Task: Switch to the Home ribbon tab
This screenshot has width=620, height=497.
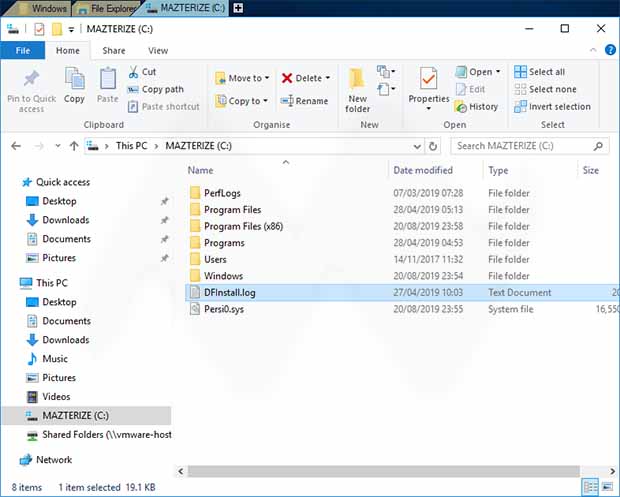Action: [68, 51]
